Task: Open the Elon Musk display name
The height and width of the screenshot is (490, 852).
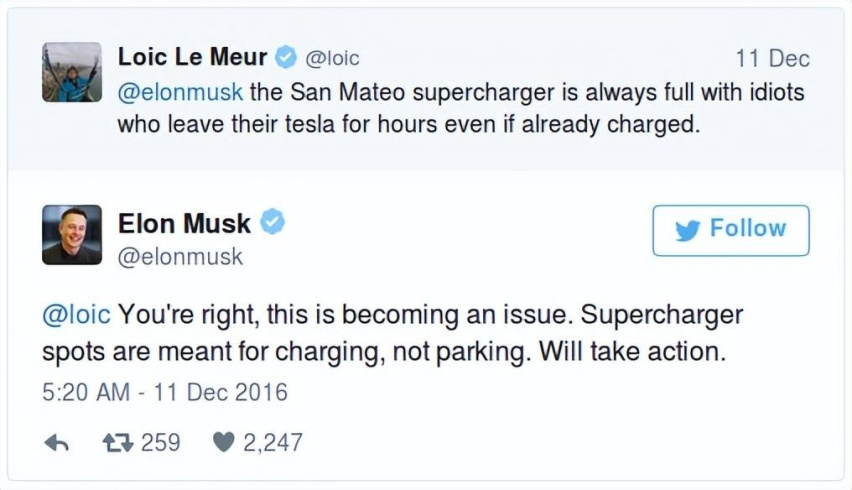Action: (184, 223)
